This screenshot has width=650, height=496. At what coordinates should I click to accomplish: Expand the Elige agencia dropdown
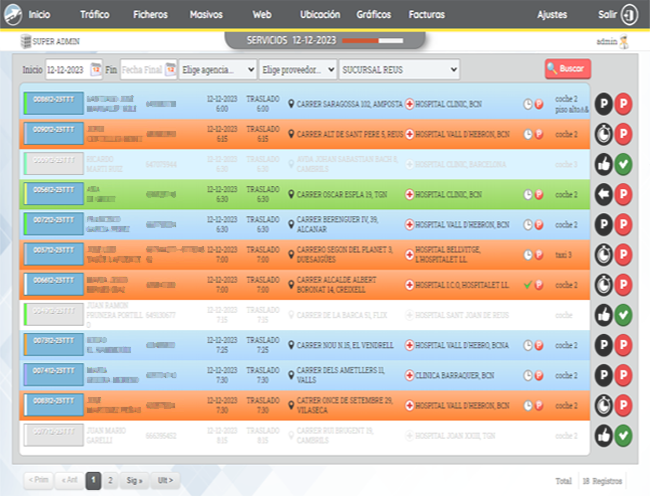218,69
